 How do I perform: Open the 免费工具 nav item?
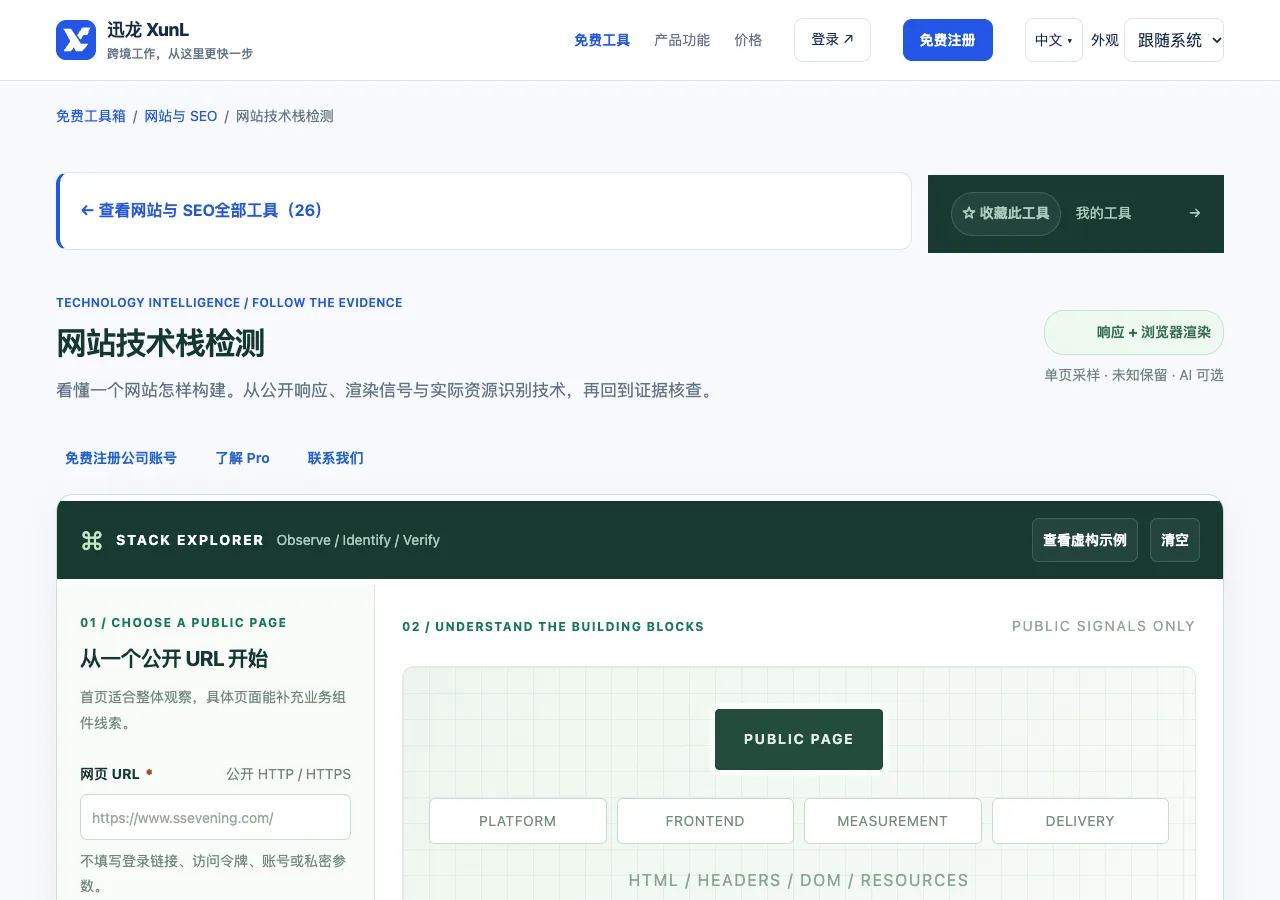coord(602,40)
